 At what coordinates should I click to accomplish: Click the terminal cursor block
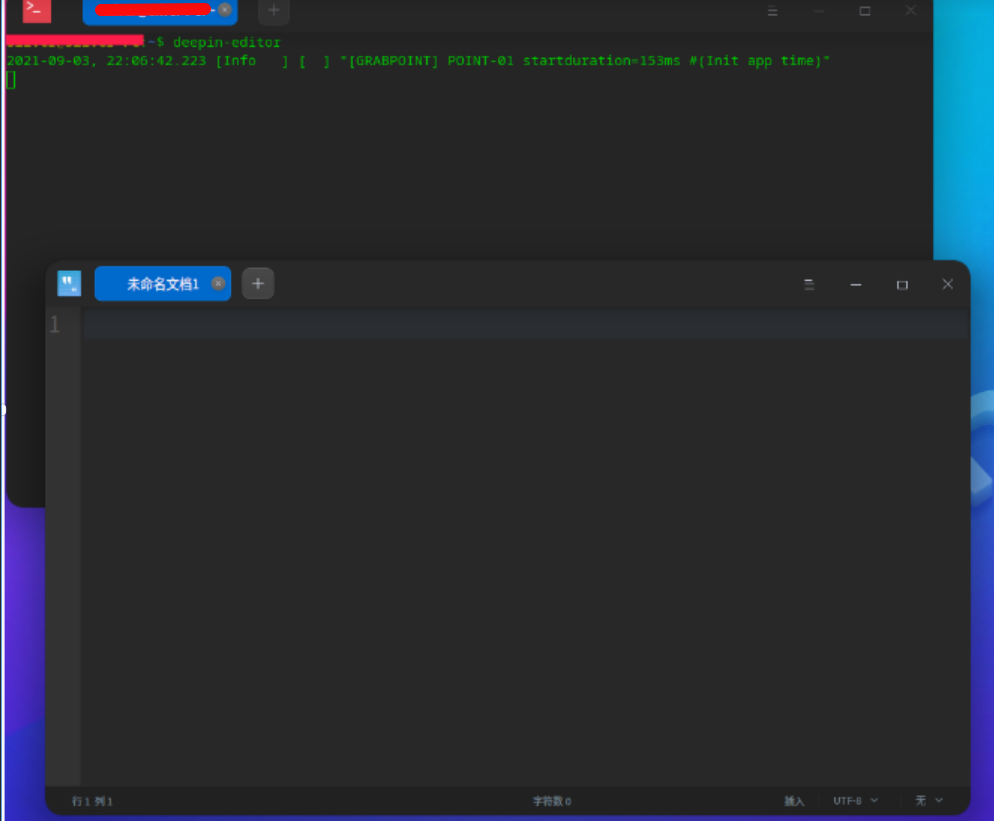pos(11,80)
